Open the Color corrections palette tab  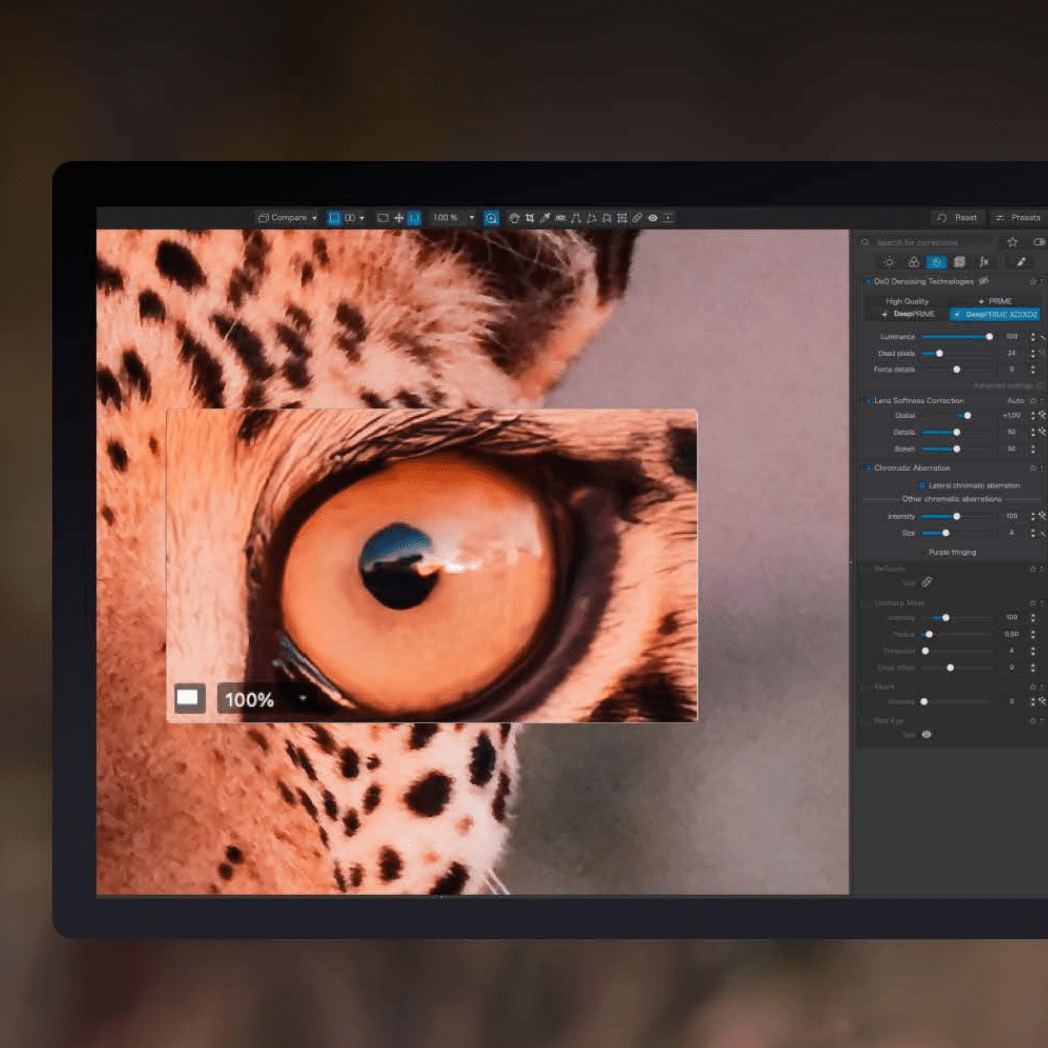913,262
